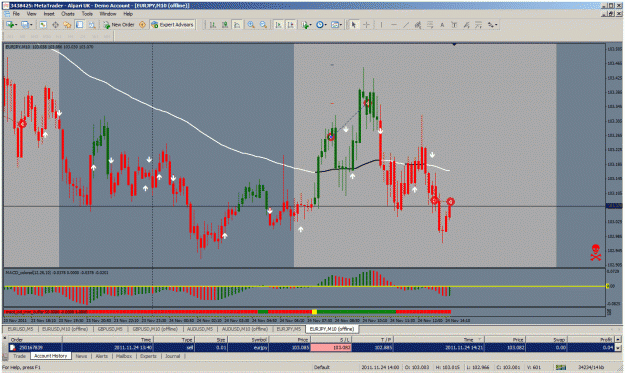Select the Trendline drawing tool
The width and height of the screenshot is (625, 373).
coord(406,25)
